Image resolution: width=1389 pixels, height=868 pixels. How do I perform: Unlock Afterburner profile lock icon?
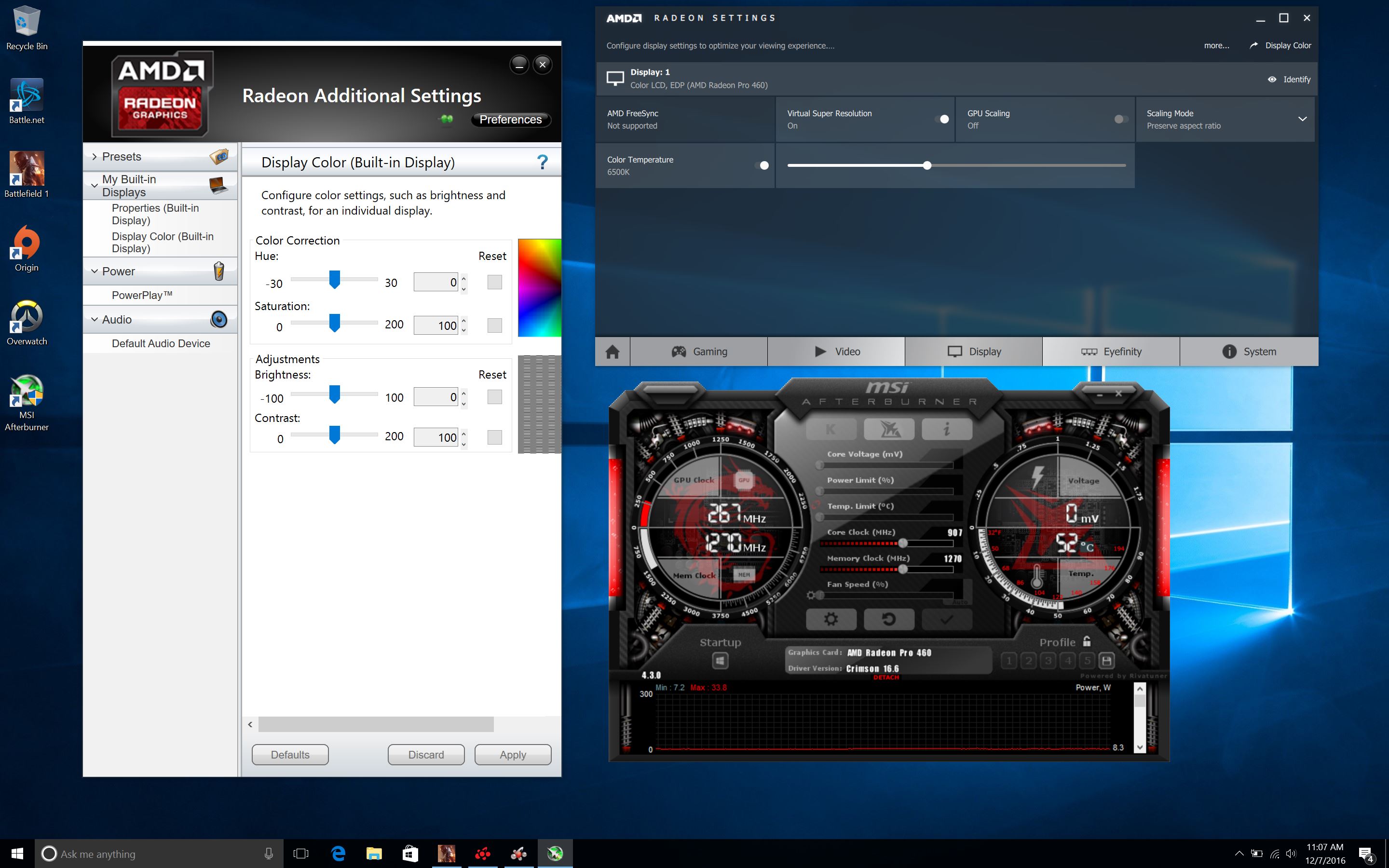coord(1087,641)
